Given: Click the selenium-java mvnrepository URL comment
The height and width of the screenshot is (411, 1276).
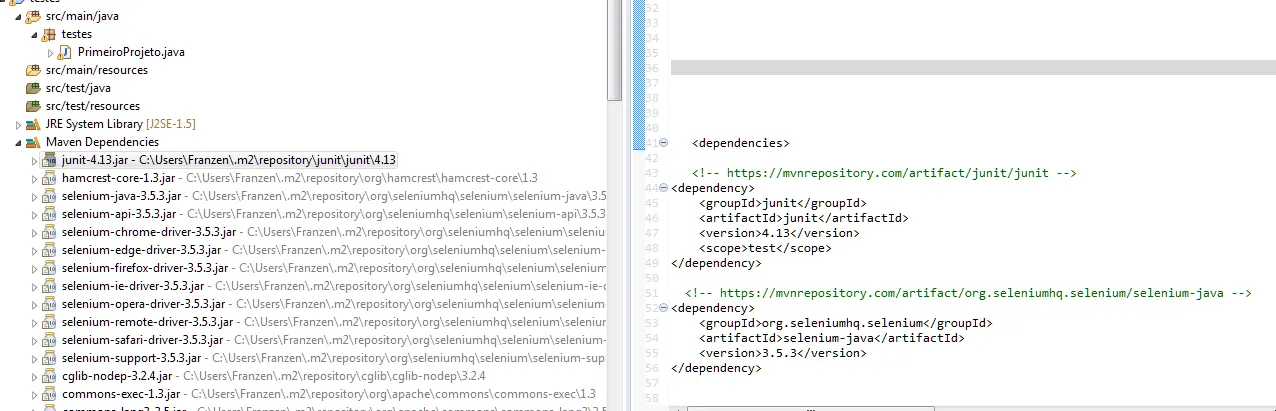Looking at the screenshot, I should (x=969, y=293).
